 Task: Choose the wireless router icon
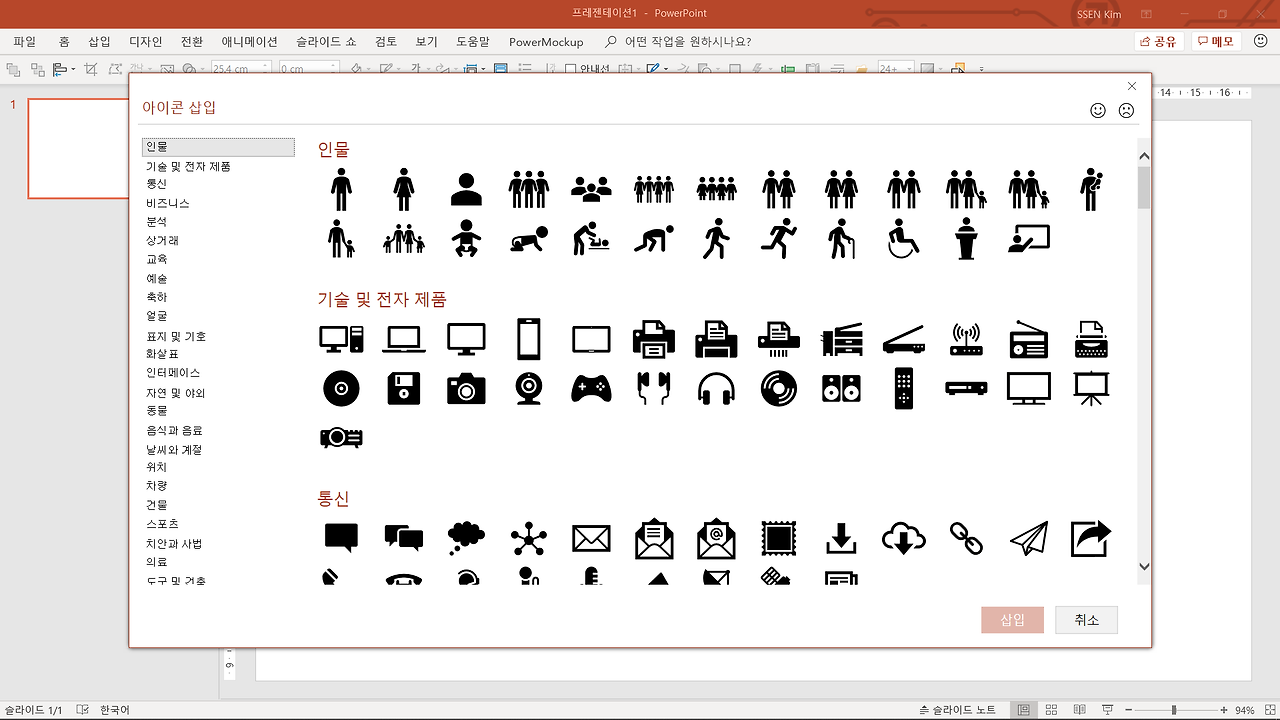(966, 339)
